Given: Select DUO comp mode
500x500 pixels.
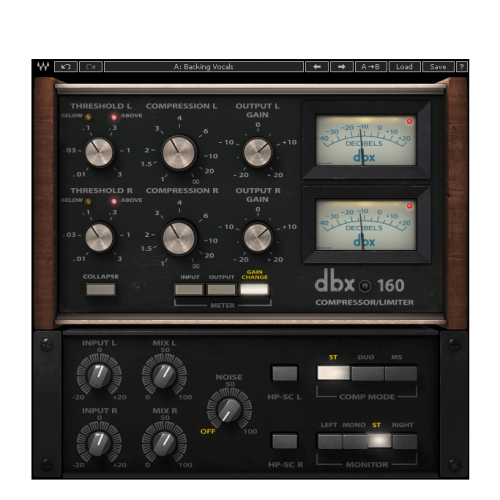Looking at the screenshot, I should 367,373.
